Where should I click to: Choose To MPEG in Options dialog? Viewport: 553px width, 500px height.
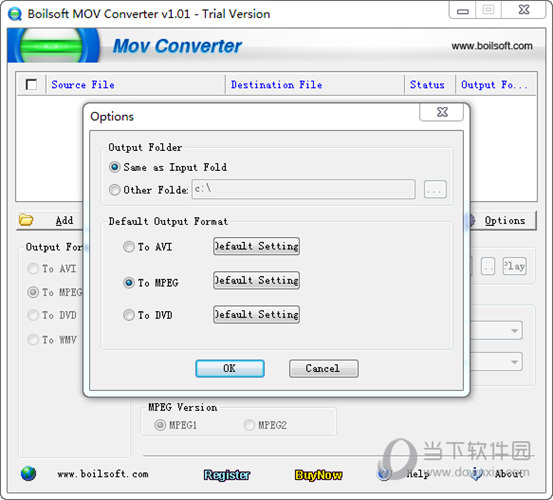click(x=129, y=282)
